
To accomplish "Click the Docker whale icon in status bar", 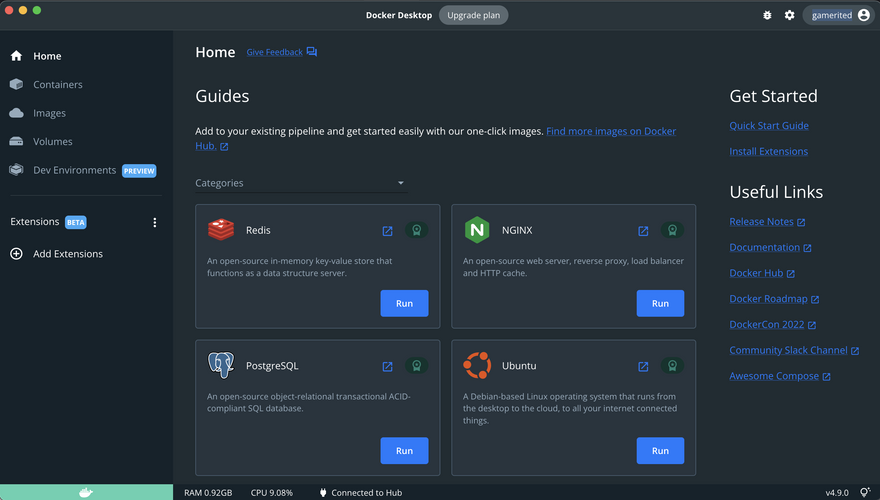I will tap(86, 492).
